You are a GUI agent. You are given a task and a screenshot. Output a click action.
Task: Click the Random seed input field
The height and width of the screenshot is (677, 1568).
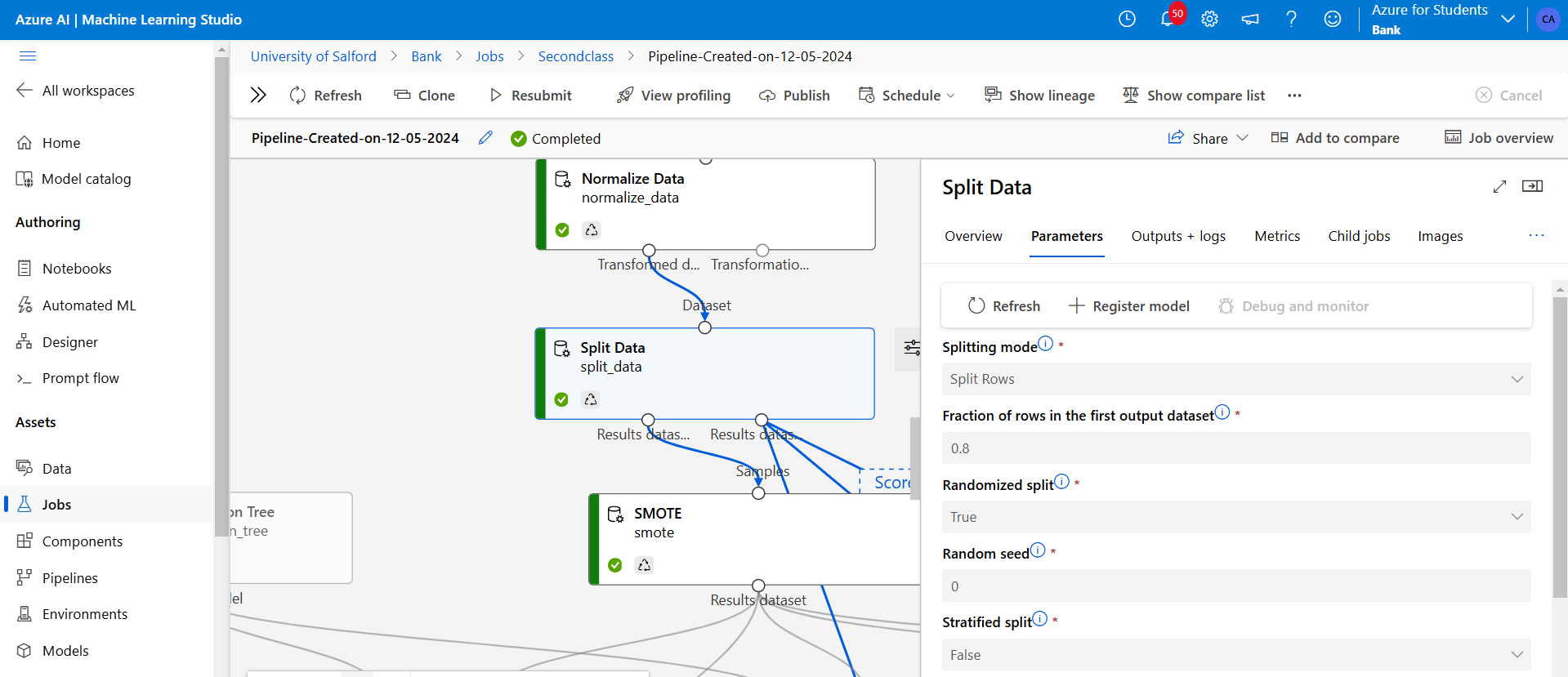pos(1236,586)
